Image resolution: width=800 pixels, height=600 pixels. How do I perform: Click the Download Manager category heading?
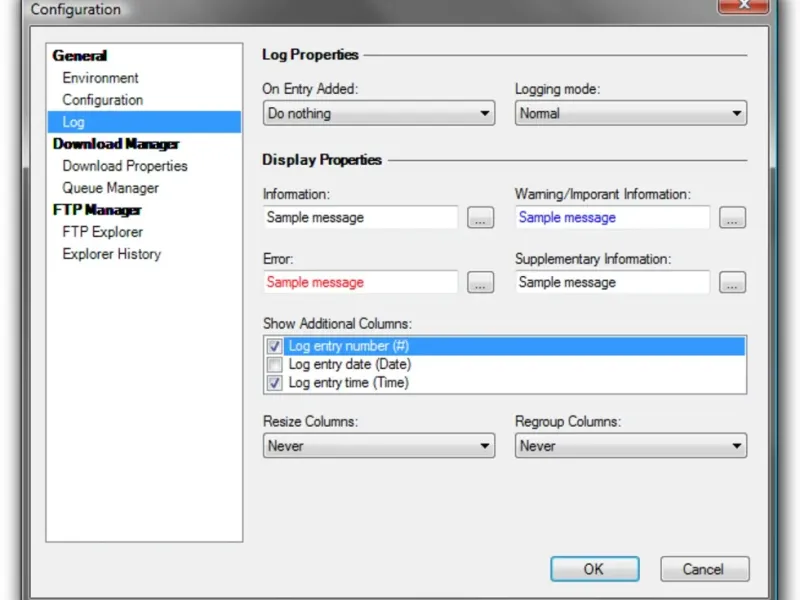pos(116,144)
